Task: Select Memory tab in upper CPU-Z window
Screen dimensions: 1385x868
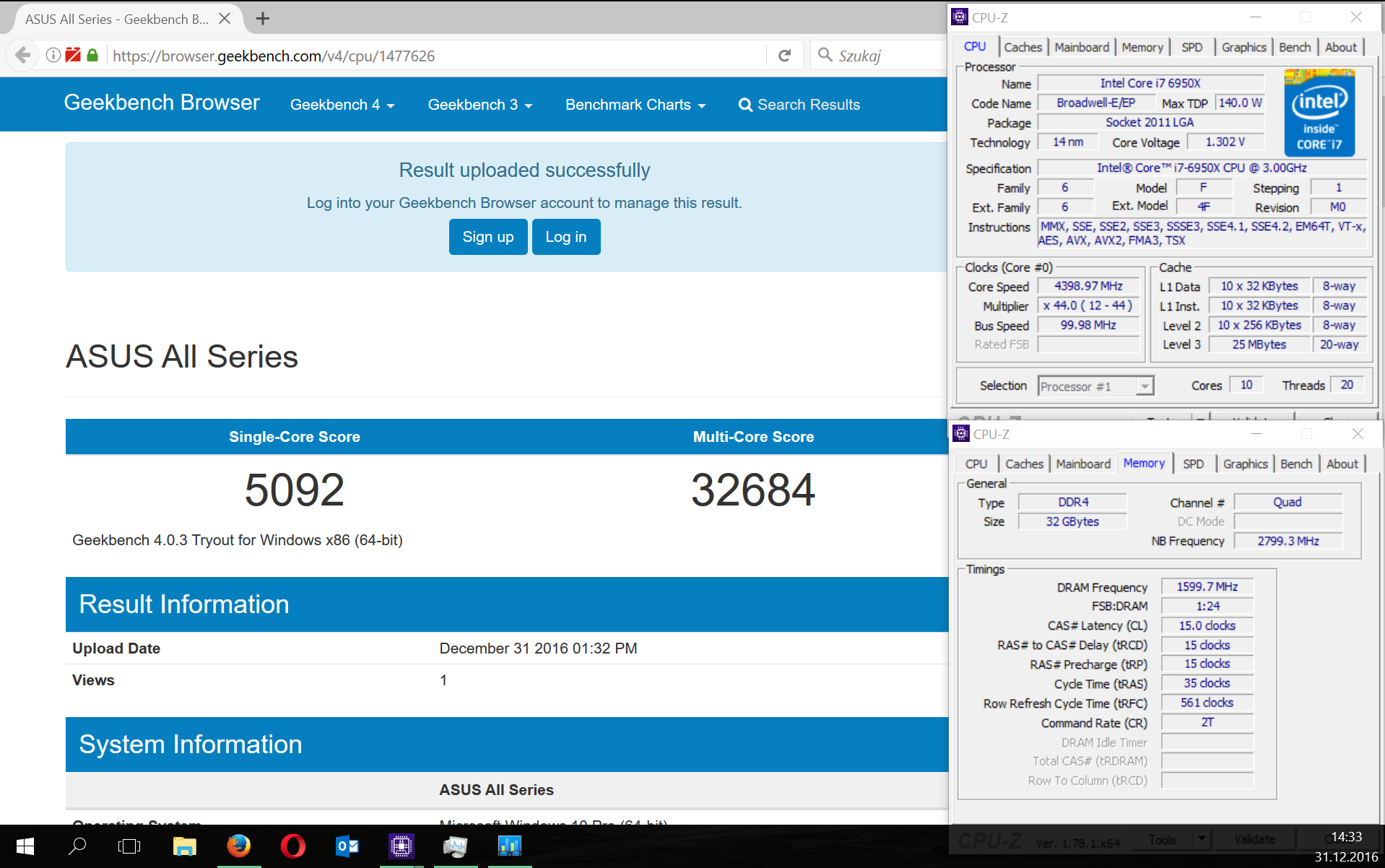Action: pos(1142,47)
